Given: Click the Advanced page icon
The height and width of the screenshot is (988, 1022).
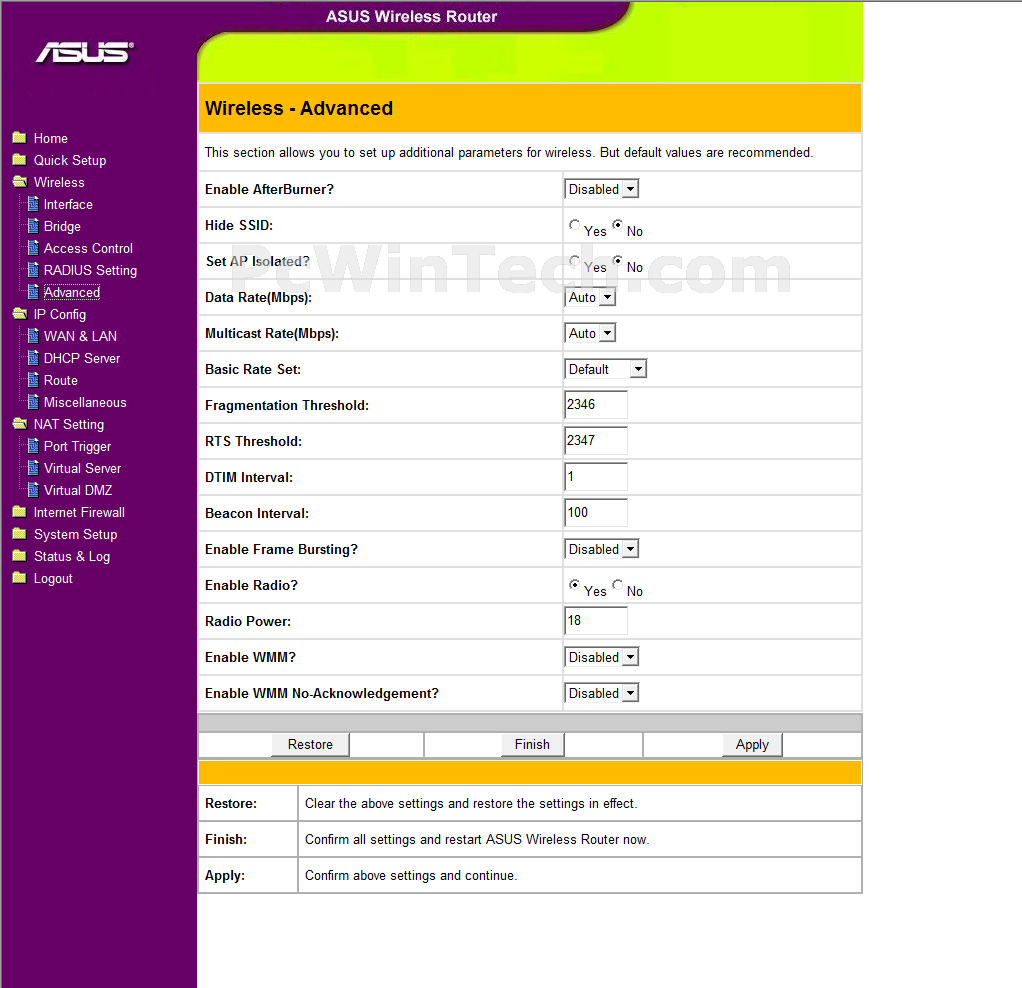Looking at the screenshot, I should [33, 292].
